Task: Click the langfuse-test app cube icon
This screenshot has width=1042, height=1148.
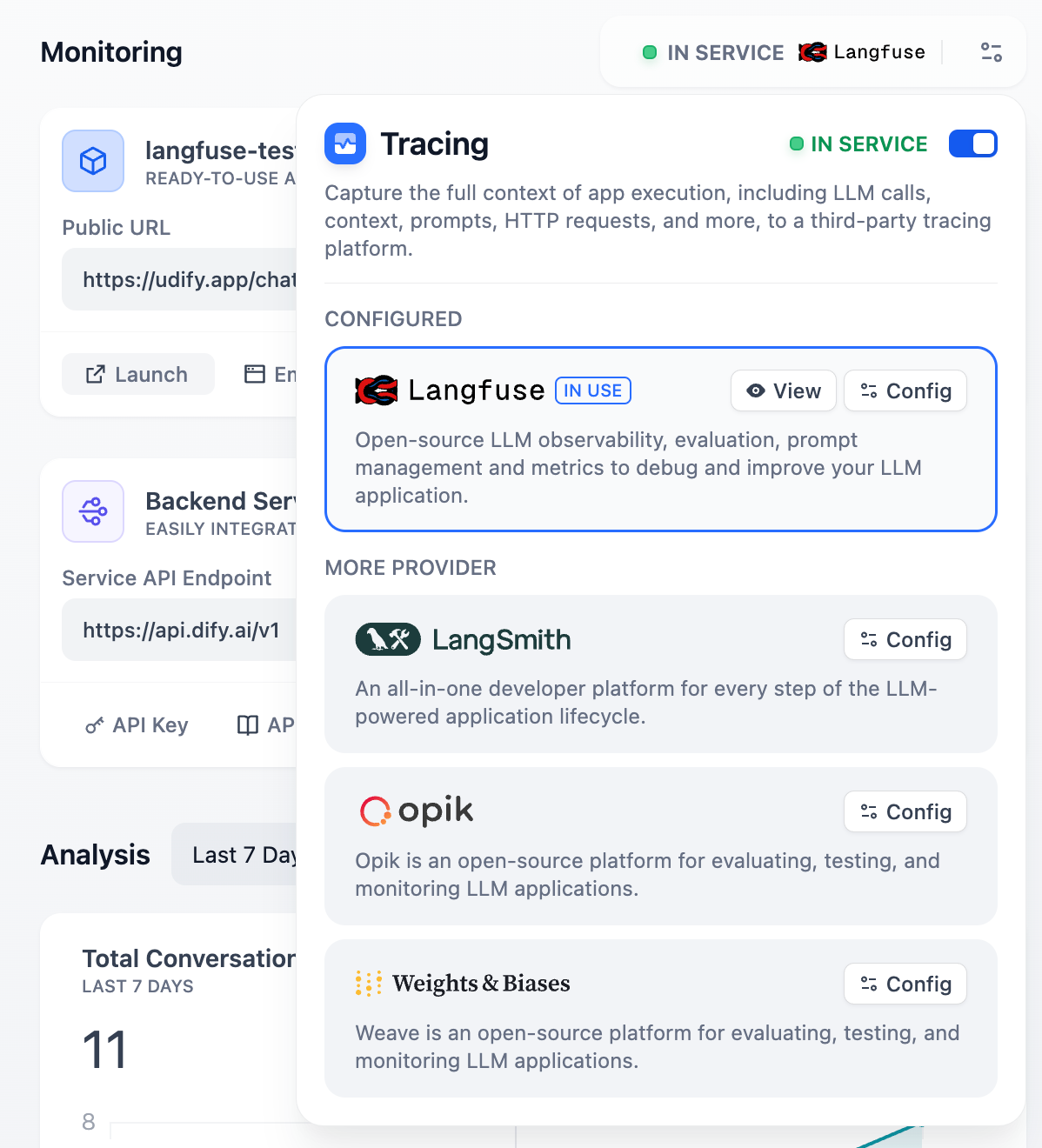Action: point(92,161)
